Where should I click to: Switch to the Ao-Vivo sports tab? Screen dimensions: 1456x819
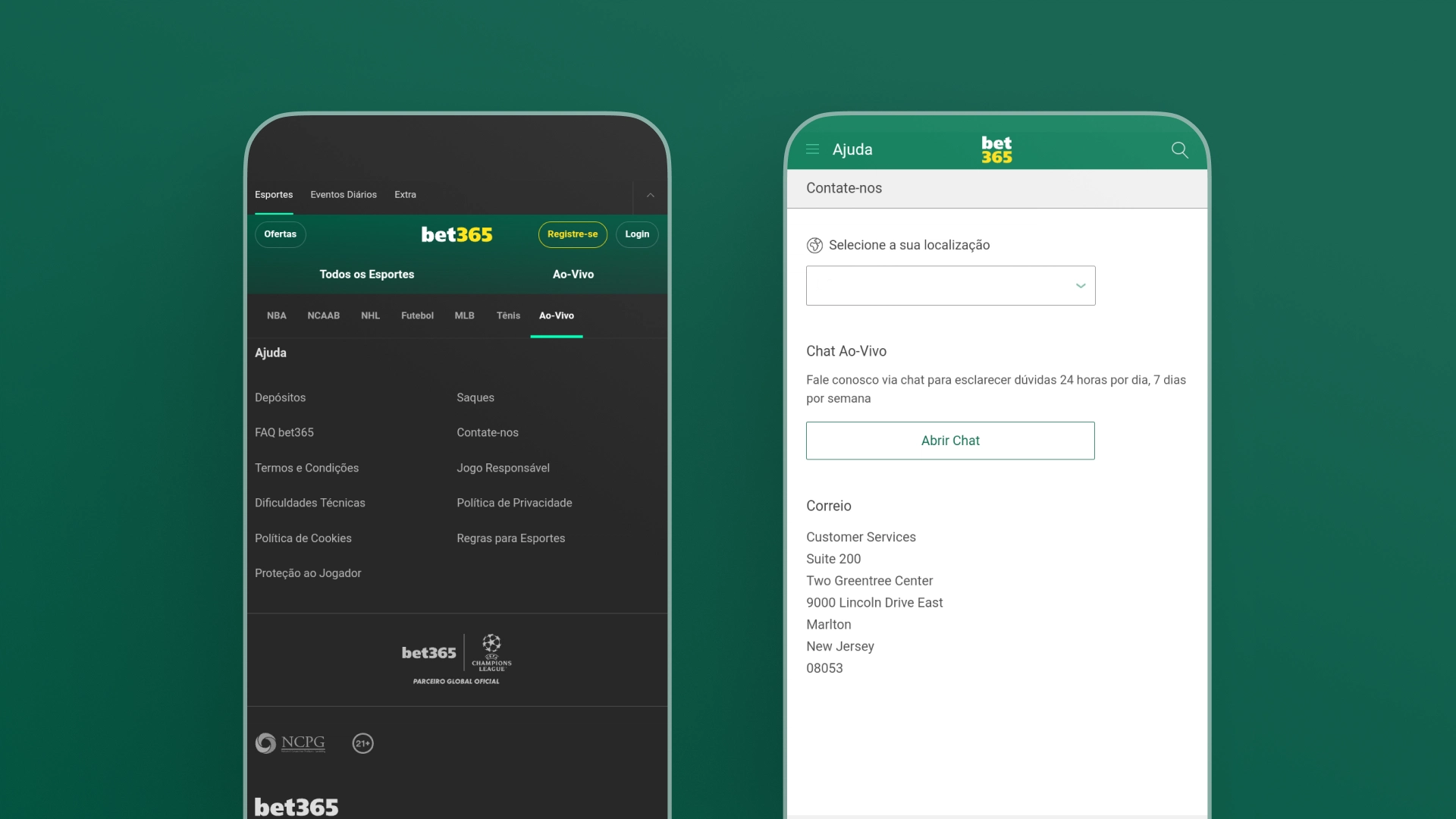pyautogui.click(x=557, y=315)
